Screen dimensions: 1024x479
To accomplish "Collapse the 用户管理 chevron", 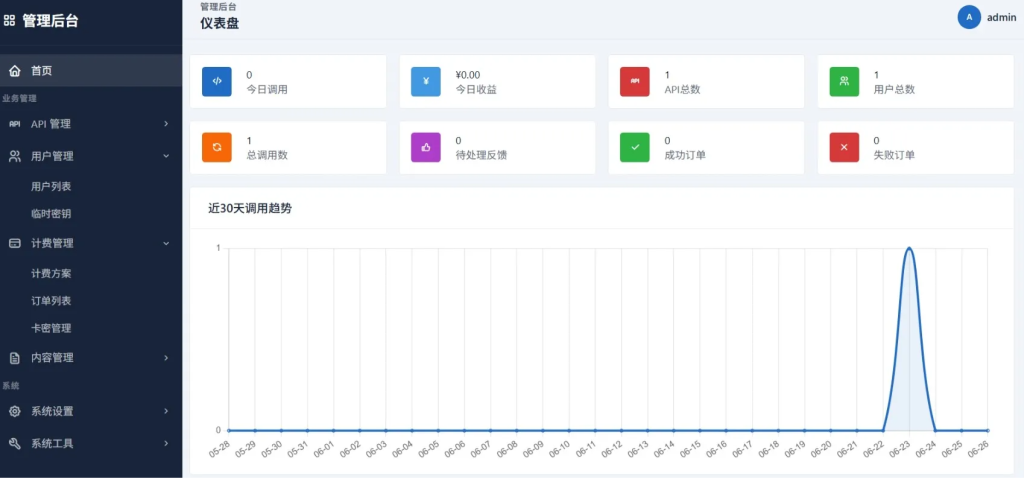I will 167,156.
